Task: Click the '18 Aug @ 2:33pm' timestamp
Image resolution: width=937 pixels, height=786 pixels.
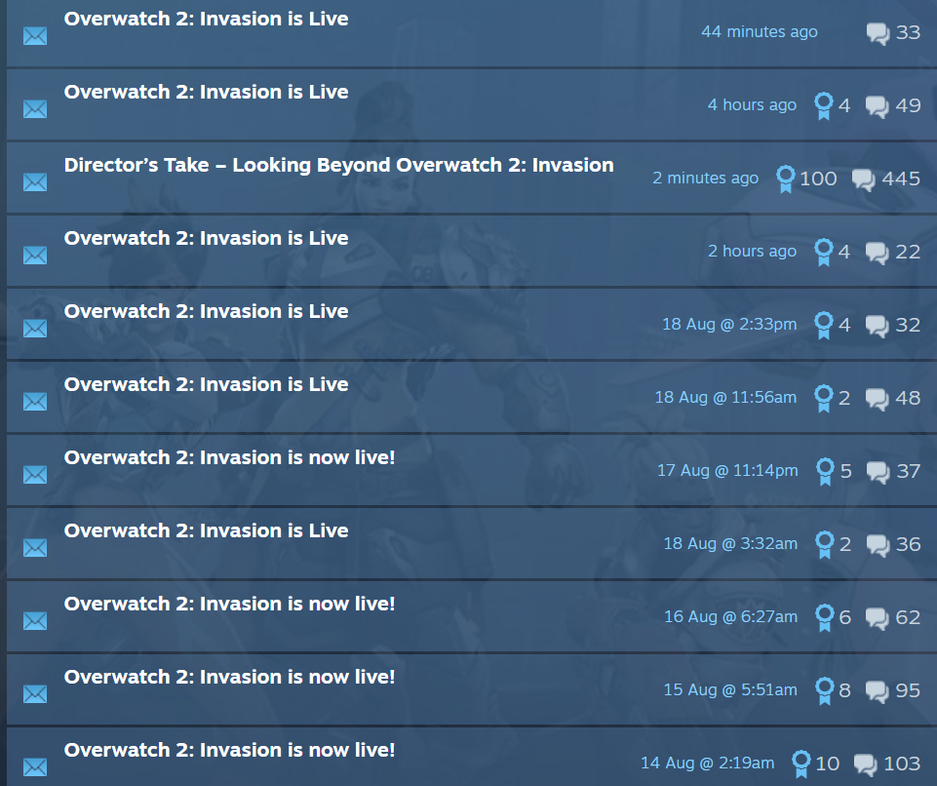Action: [730, 325]
